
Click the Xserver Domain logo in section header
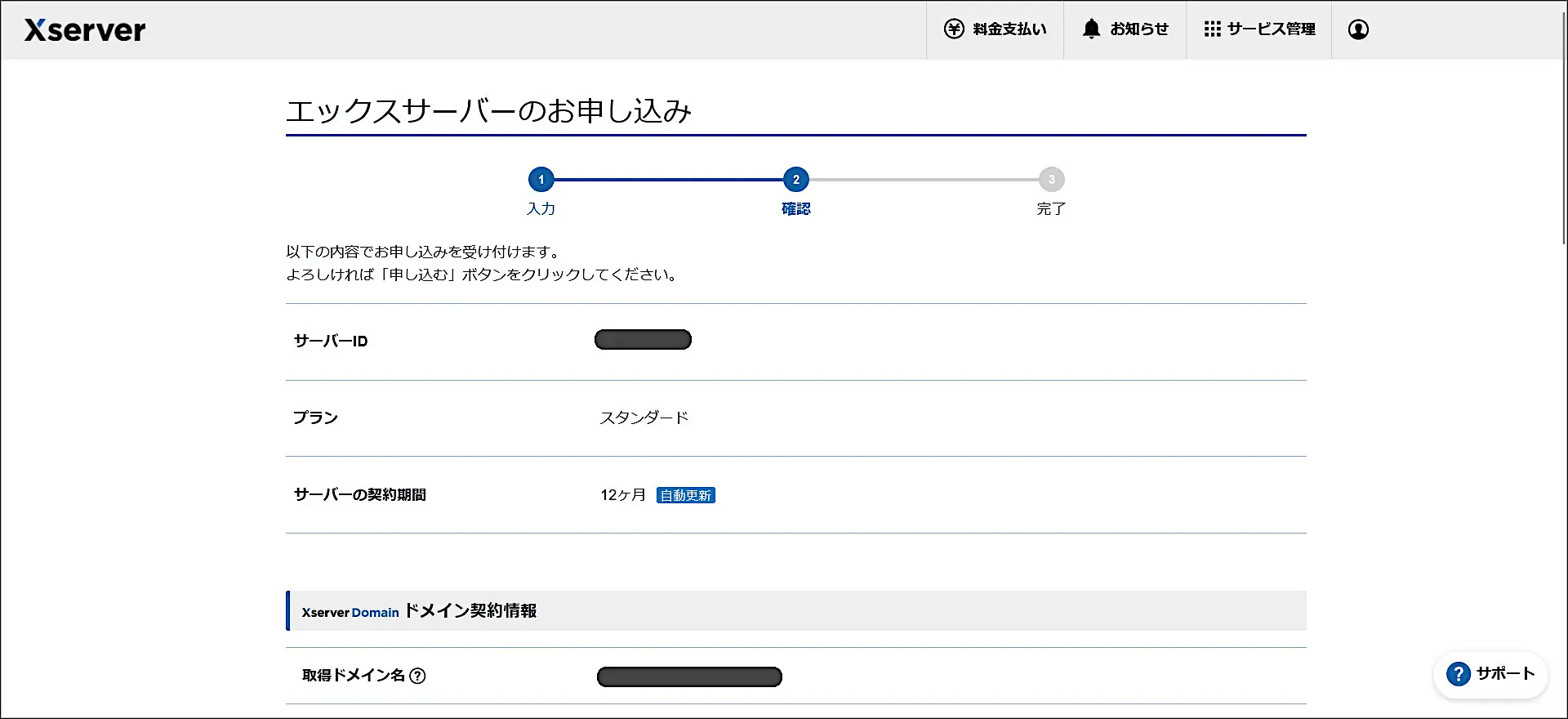click(350, 612)
